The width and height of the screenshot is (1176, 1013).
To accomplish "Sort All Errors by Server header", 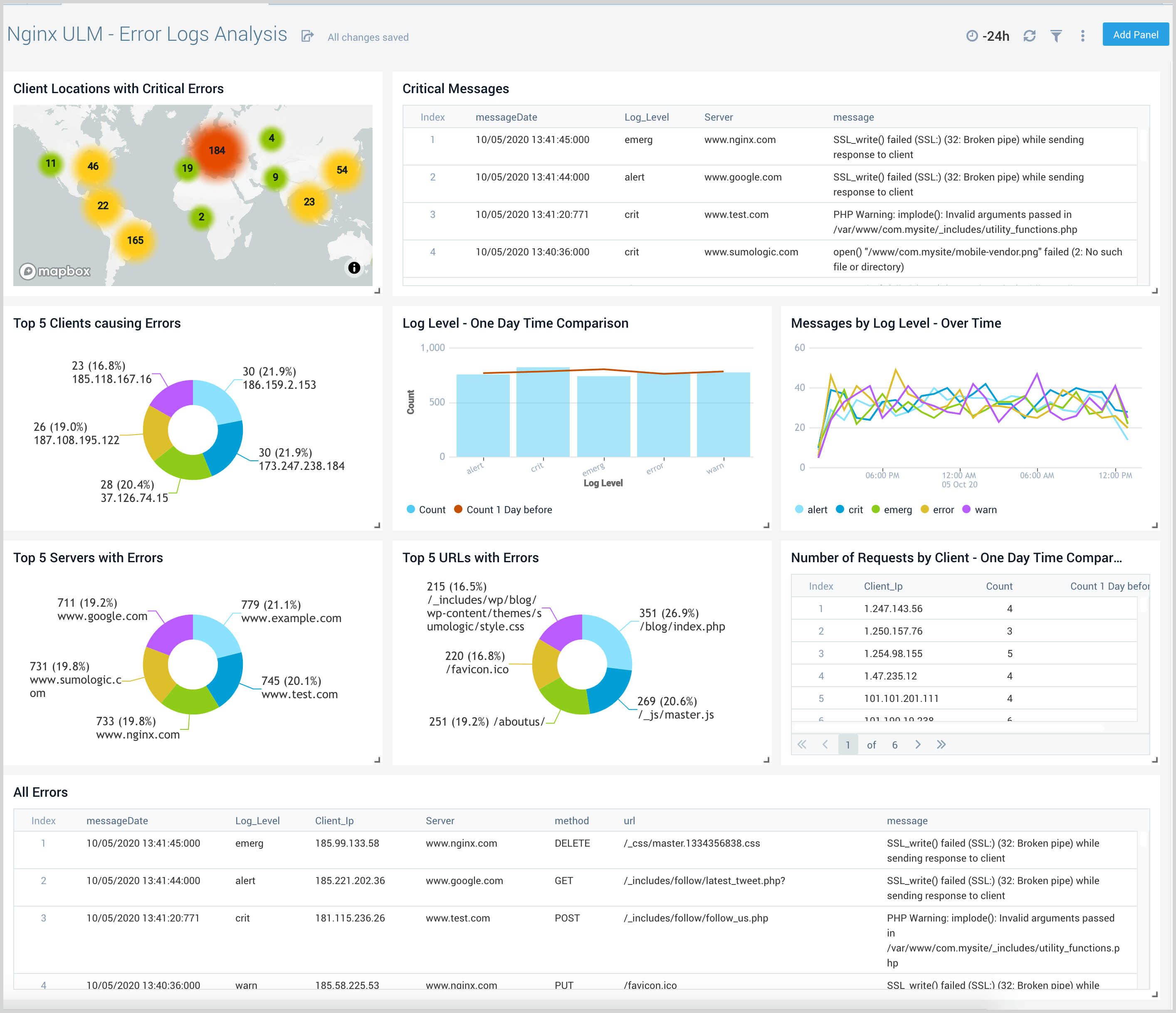I will tap(440, 820).
